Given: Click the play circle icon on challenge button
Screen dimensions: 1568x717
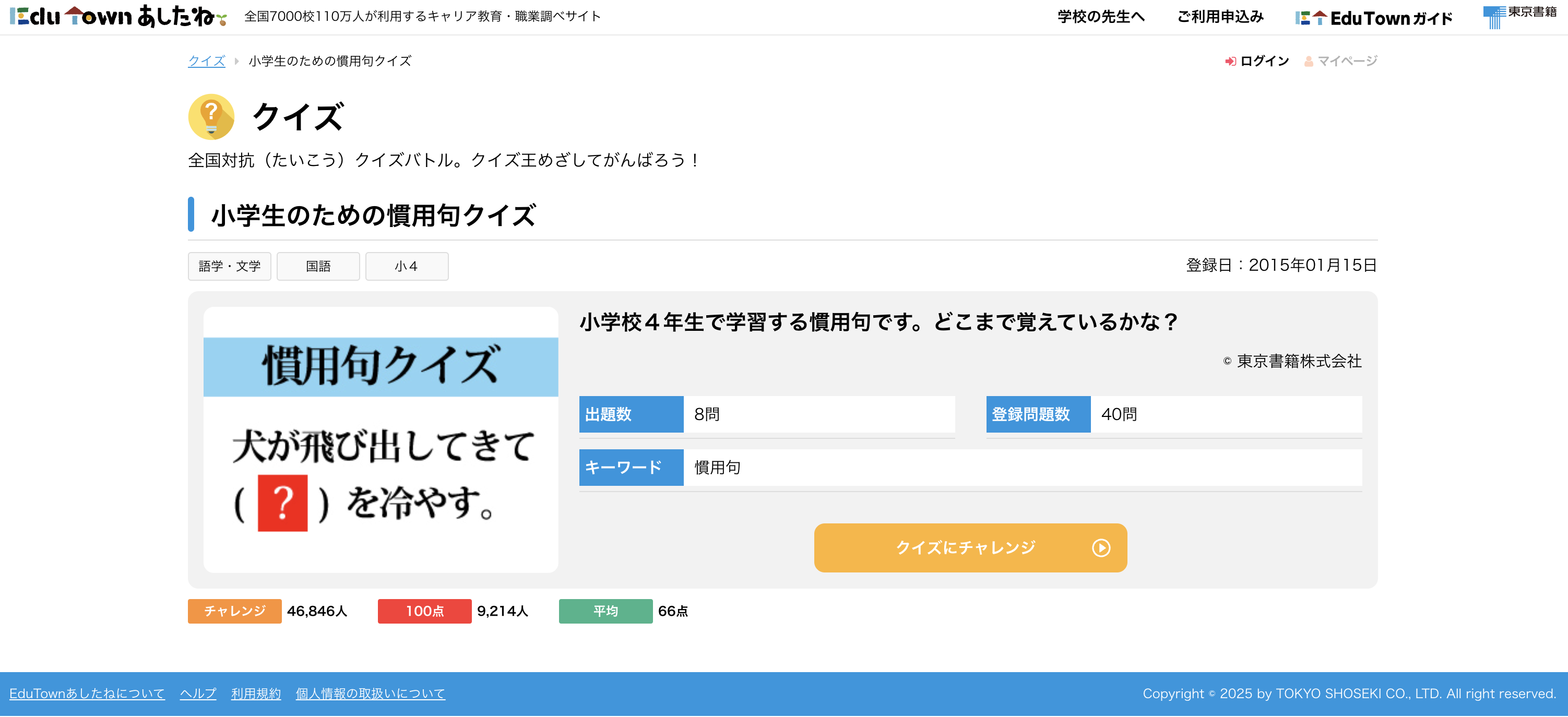Looking at the screenshot, I should (x=1100, y=548).
